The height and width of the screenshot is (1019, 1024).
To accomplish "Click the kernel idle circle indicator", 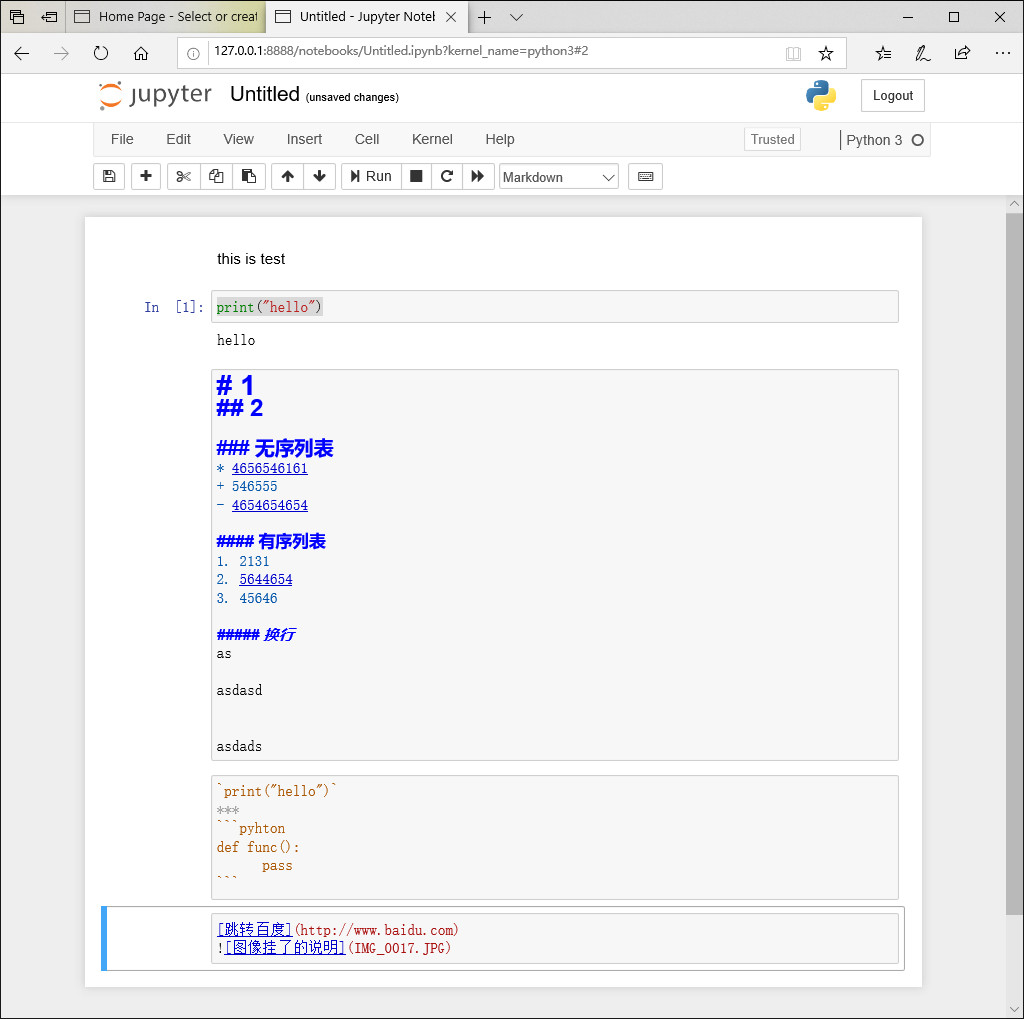I will (918, 140).
